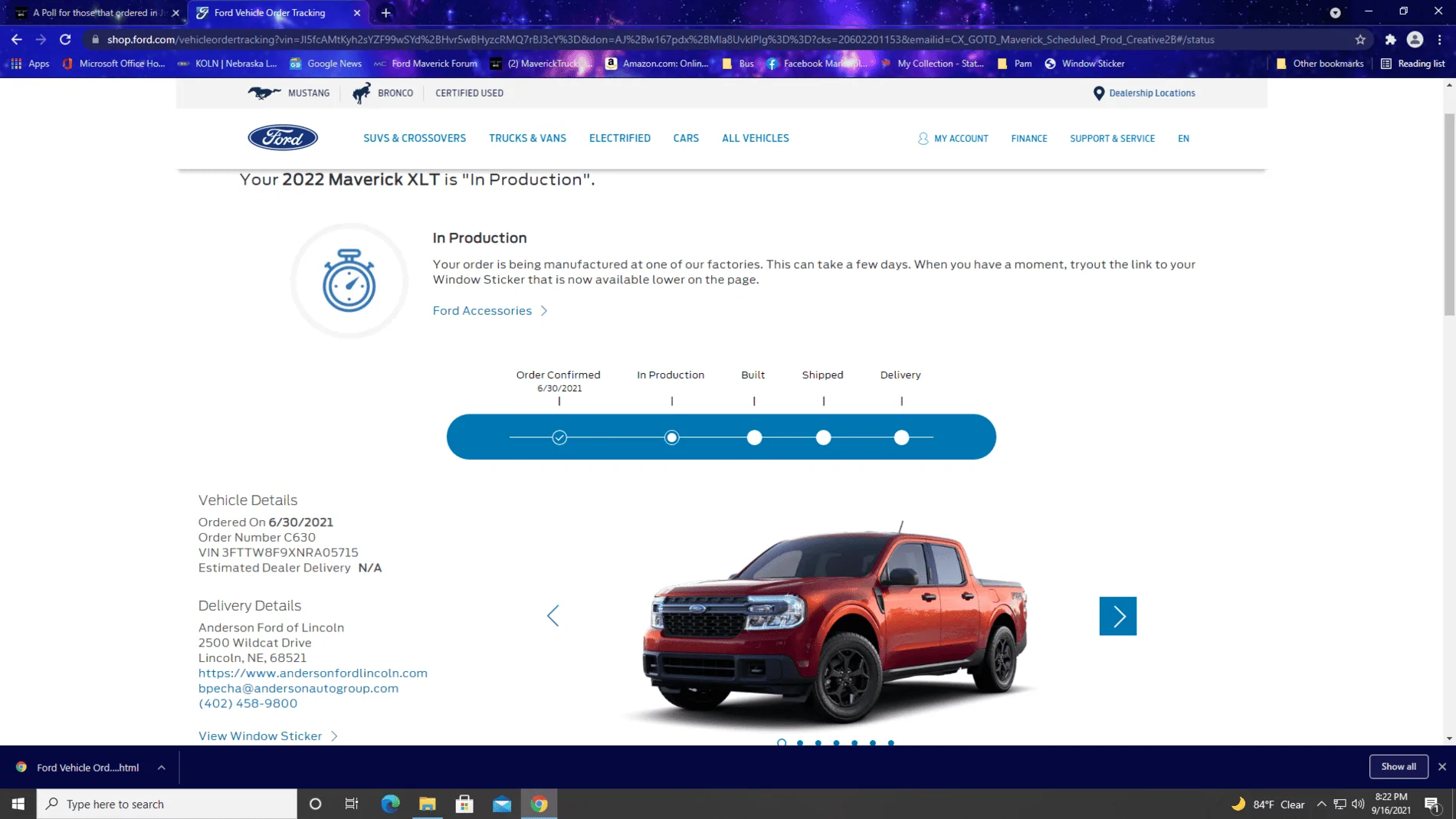Click Show all downloads button
This screenshot has height=819, width=1456.
(1399, 767)
